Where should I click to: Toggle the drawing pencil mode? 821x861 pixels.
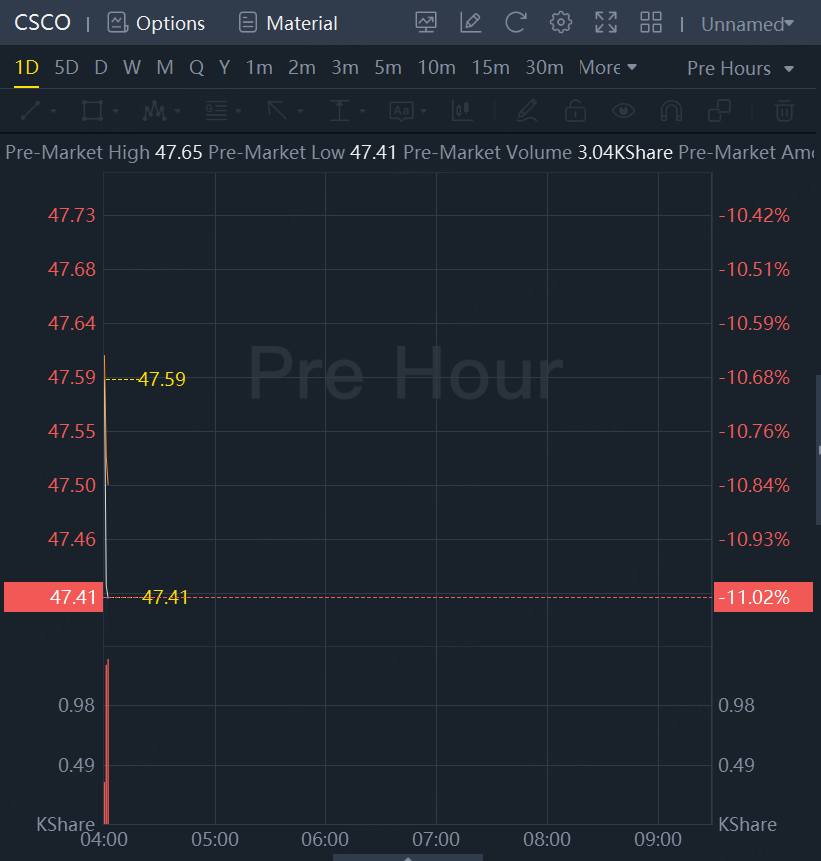[x=527, y=110]
